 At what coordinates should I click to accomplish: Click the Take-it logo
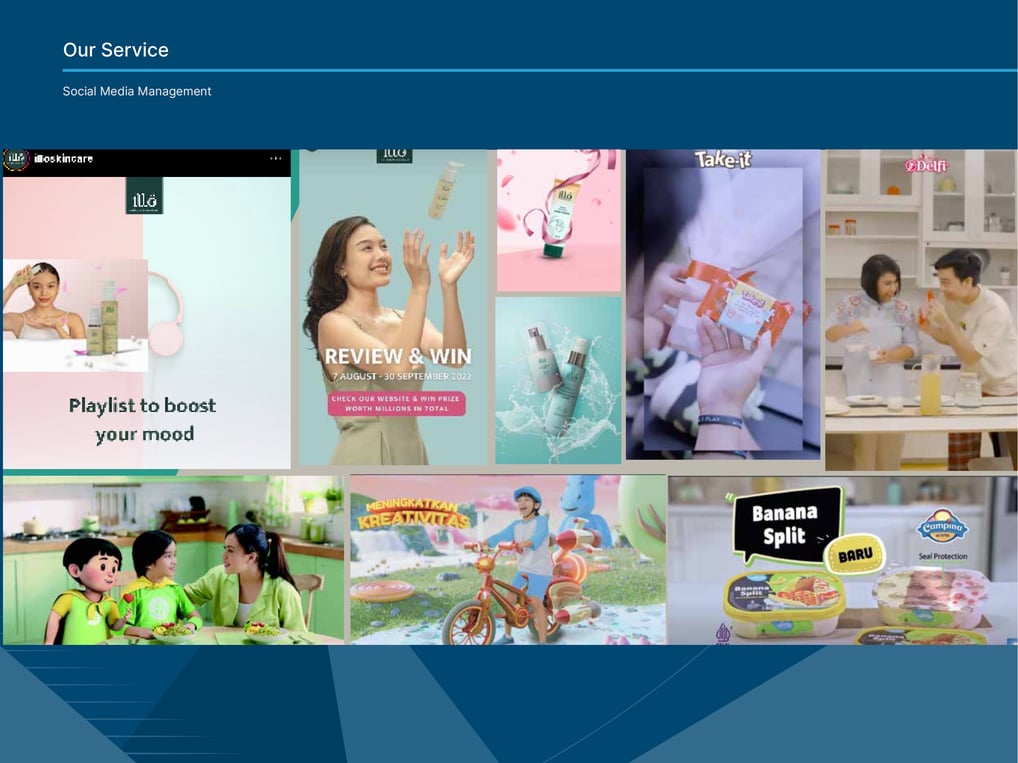click(x=723, y=160)
